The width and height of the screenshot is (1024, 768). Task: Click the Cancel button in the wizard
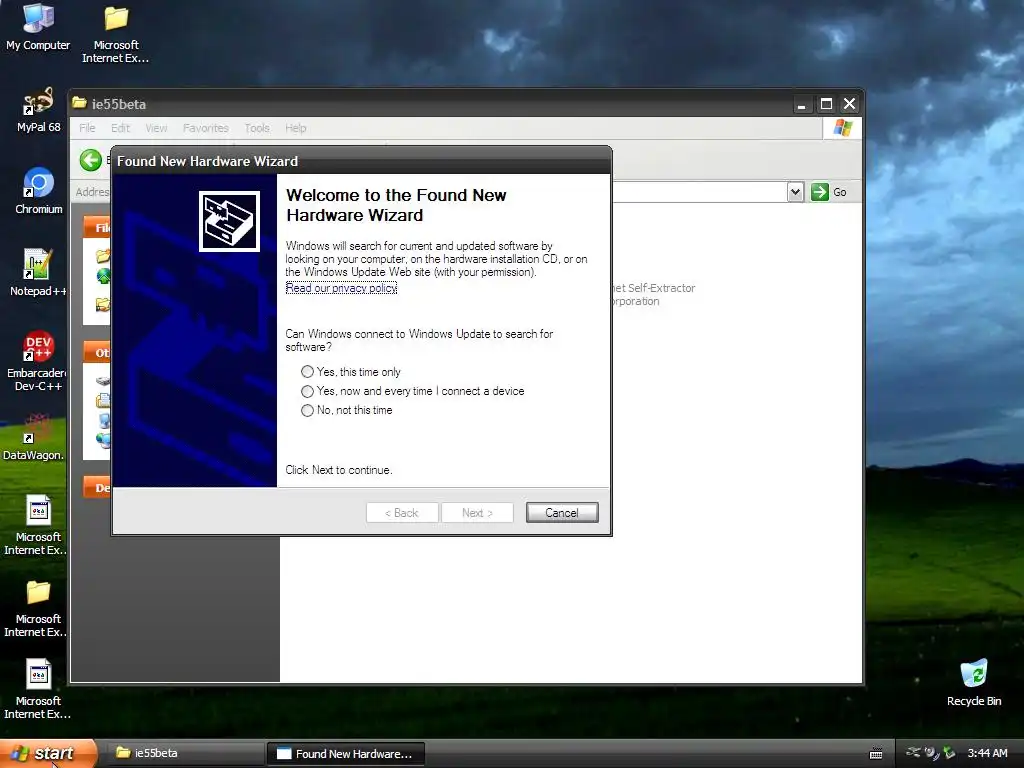point(562,513)
